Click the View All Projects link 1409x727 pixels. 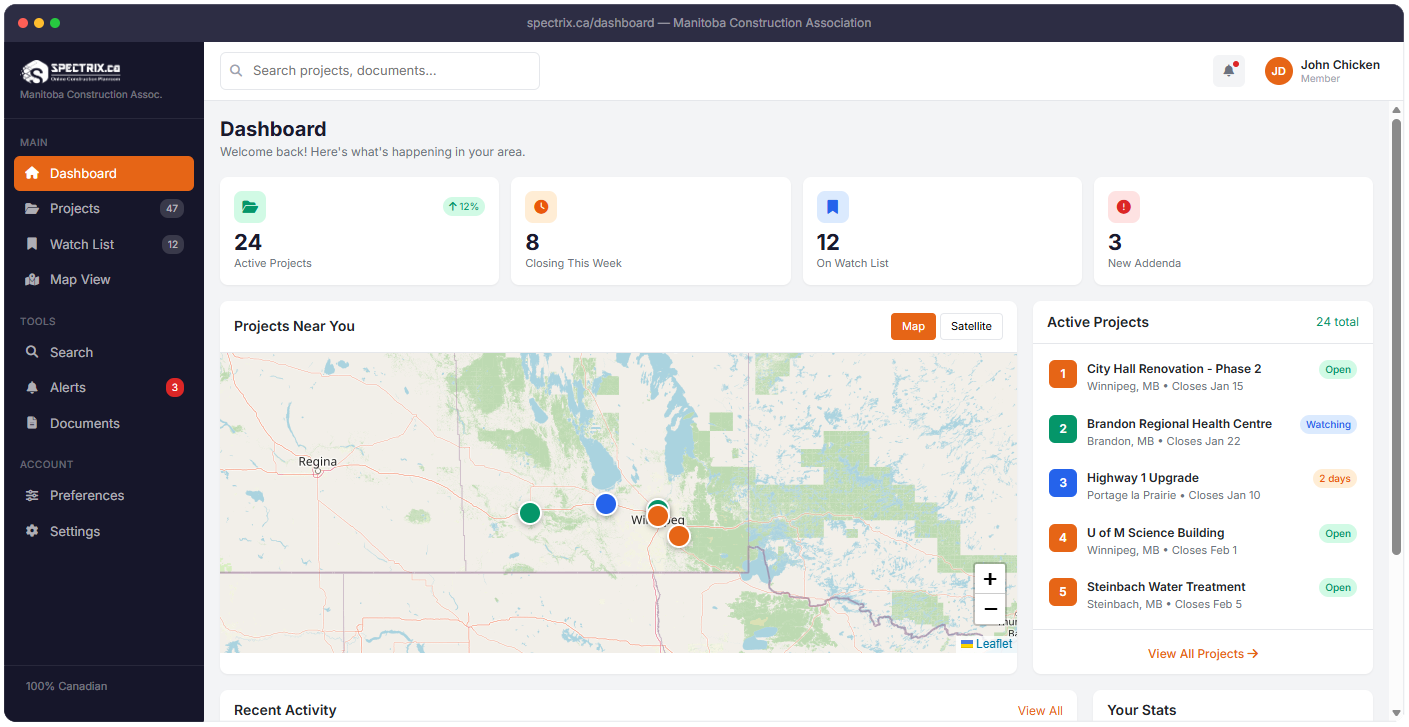(x=1202, y=653)
